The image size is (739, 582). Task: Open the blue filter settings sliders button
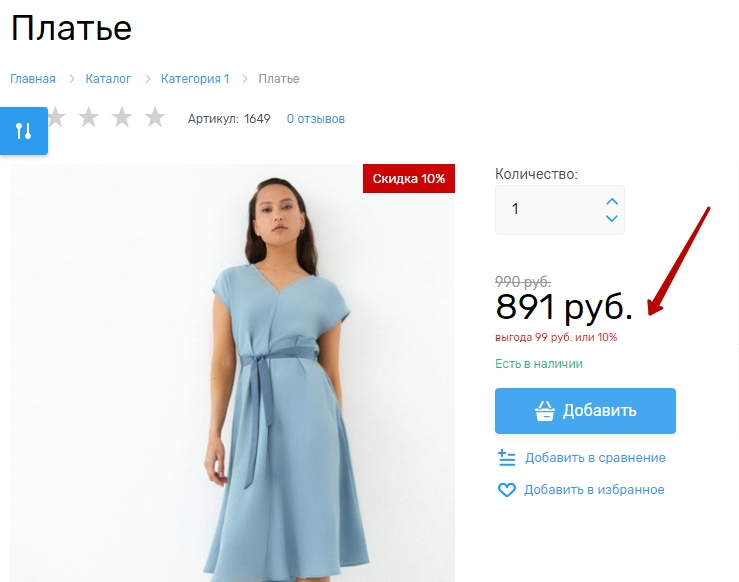(x=24, y=131)
